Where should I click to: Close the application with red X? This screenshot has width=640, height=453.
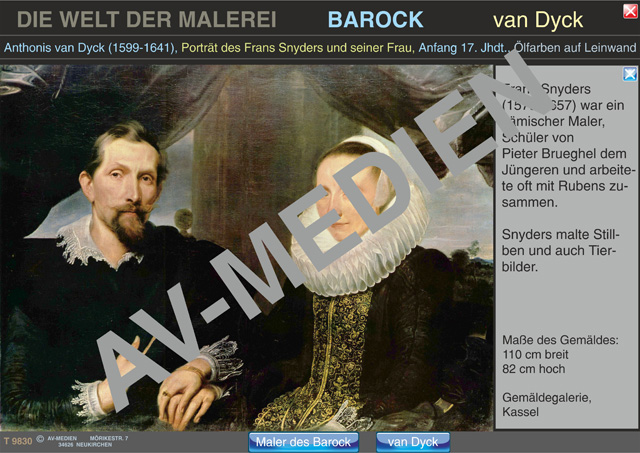[x=631, y=11]
